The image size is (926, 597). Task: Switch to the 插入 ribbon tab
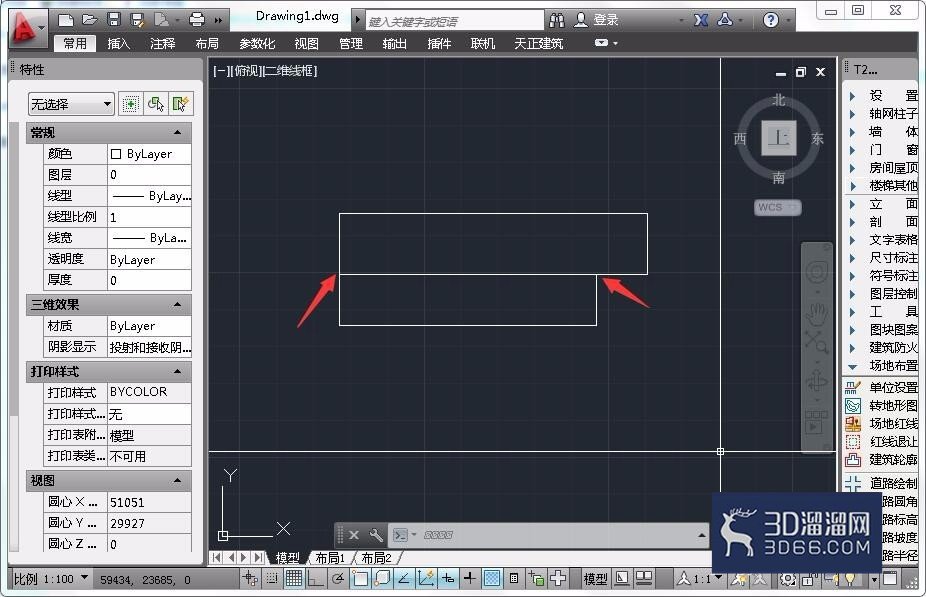click(118, 44)
